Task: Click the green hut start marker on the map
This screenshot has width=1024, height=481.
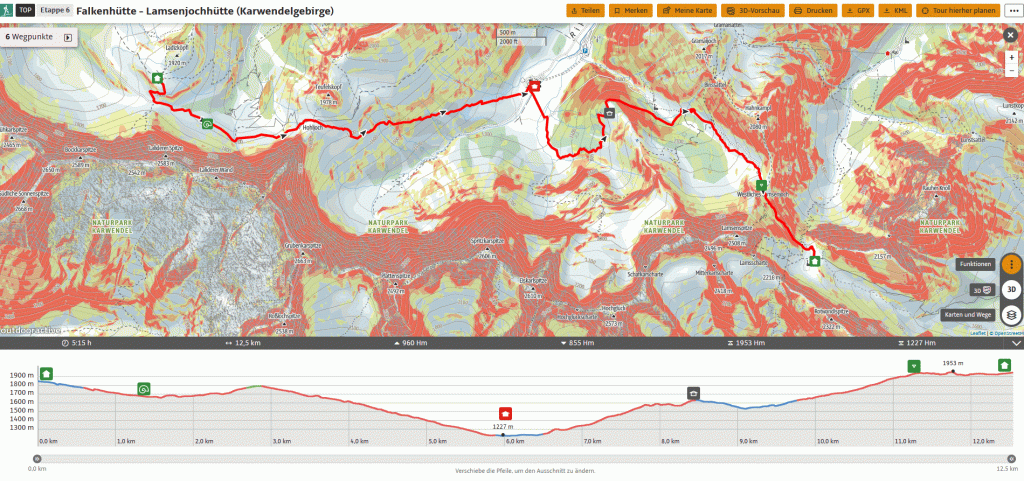Action: point(157,78)
